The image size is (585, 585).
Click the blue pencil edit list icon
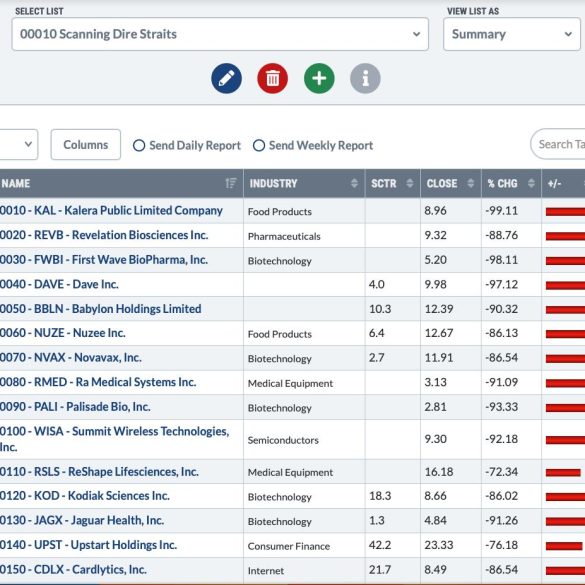pos(226,78)
